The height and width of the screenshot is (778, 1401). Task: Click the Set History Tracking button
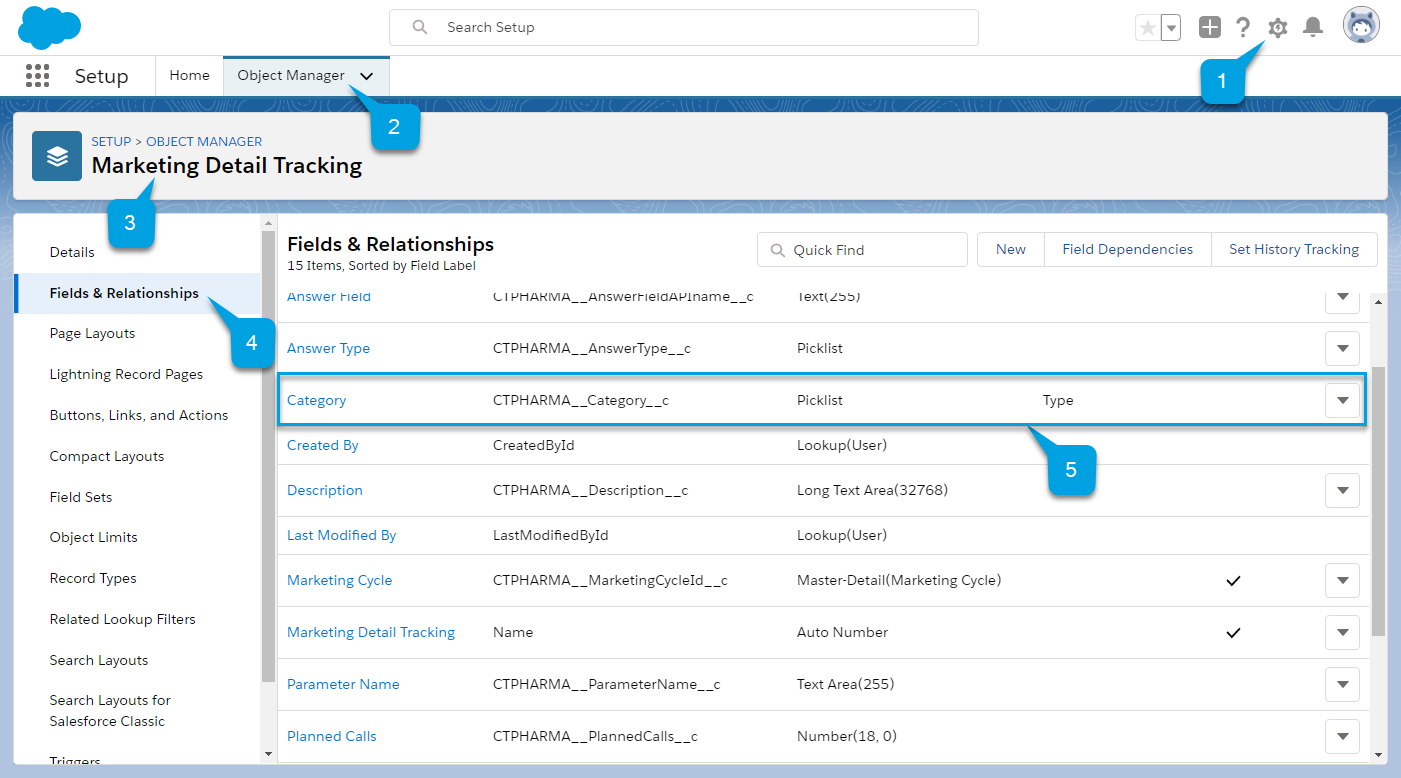coord(1293,250)
